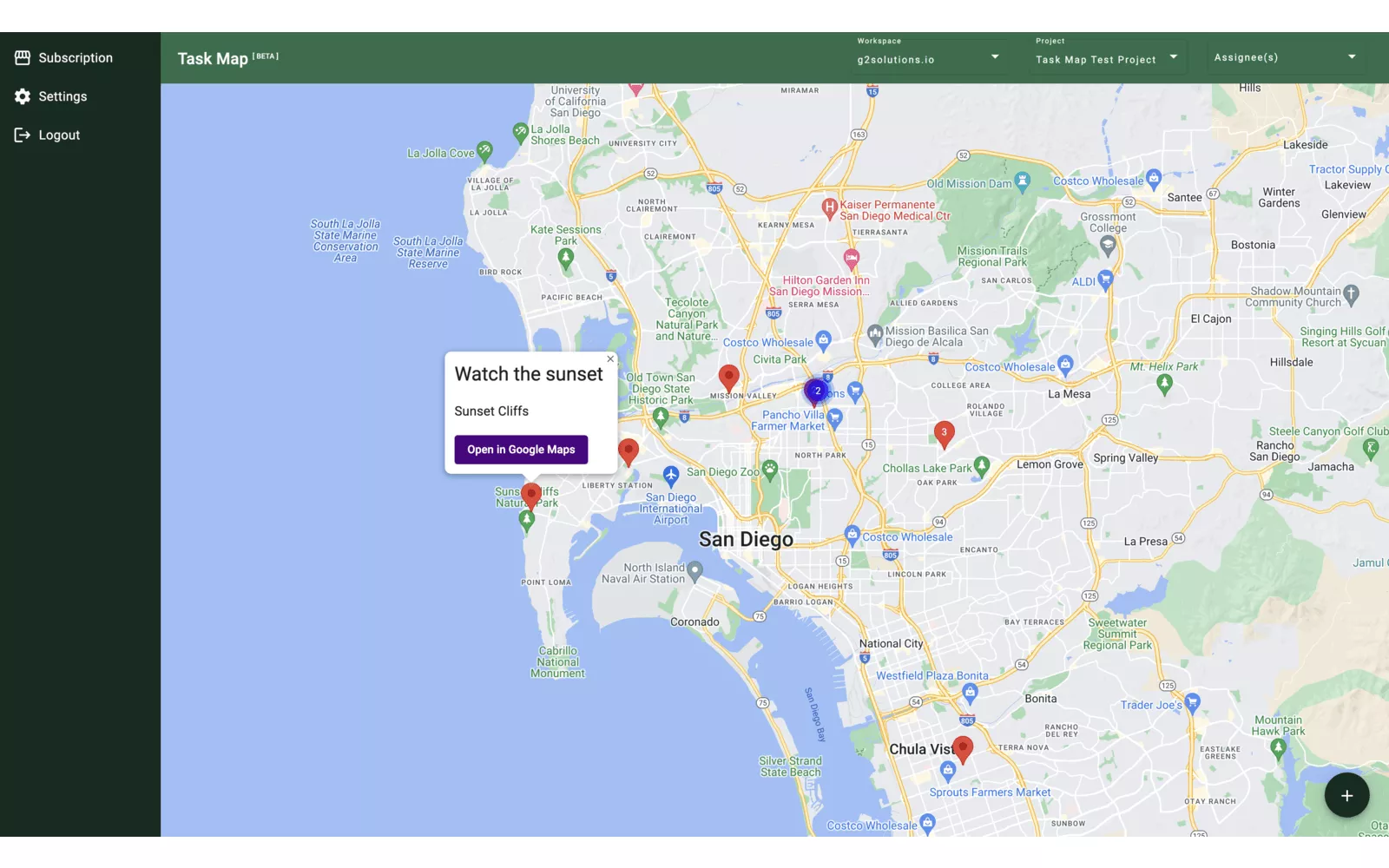Open Settings from the sidebar
The image size is (1389, 868).
click(x=63, y=96)
